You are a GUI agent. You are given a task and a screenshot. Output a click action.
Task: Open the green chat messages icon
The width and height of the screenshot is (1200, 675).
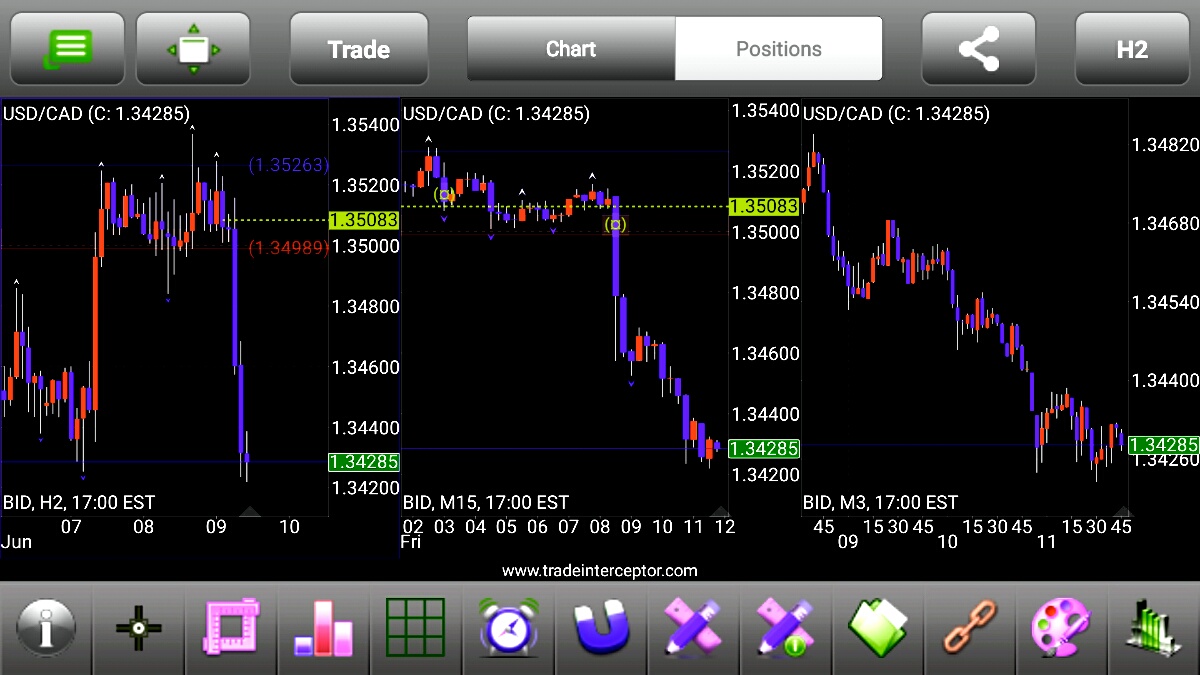pyautogui.click(x=67, y=48)
